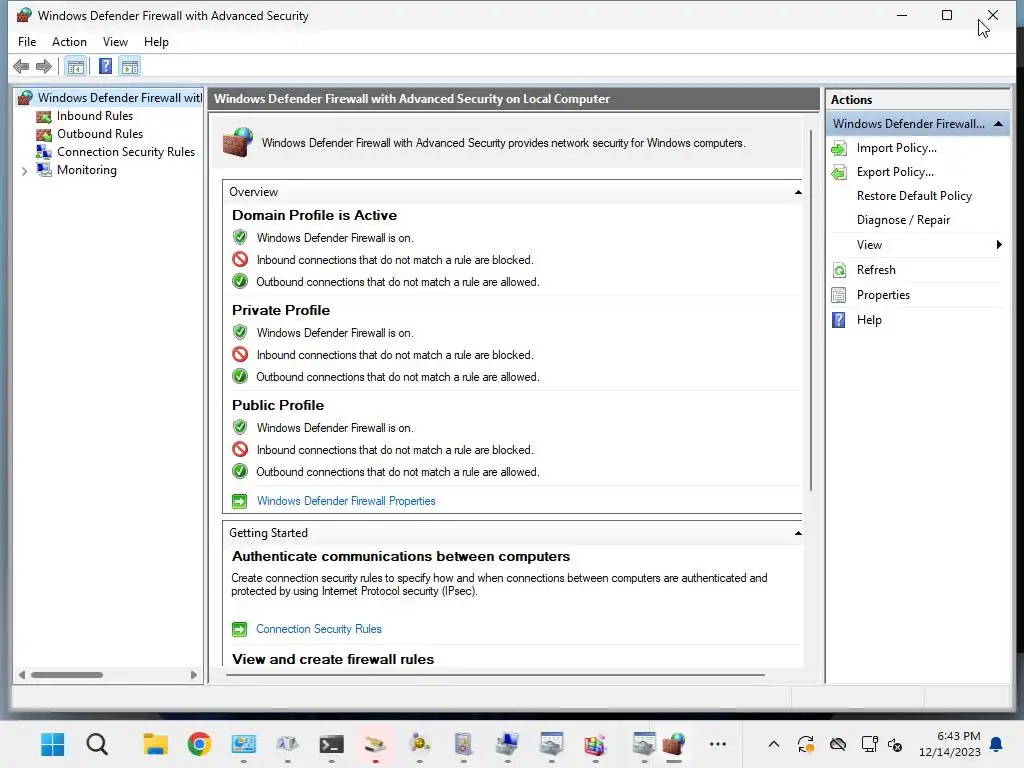Click Import Policy icon

coord(839,149)
